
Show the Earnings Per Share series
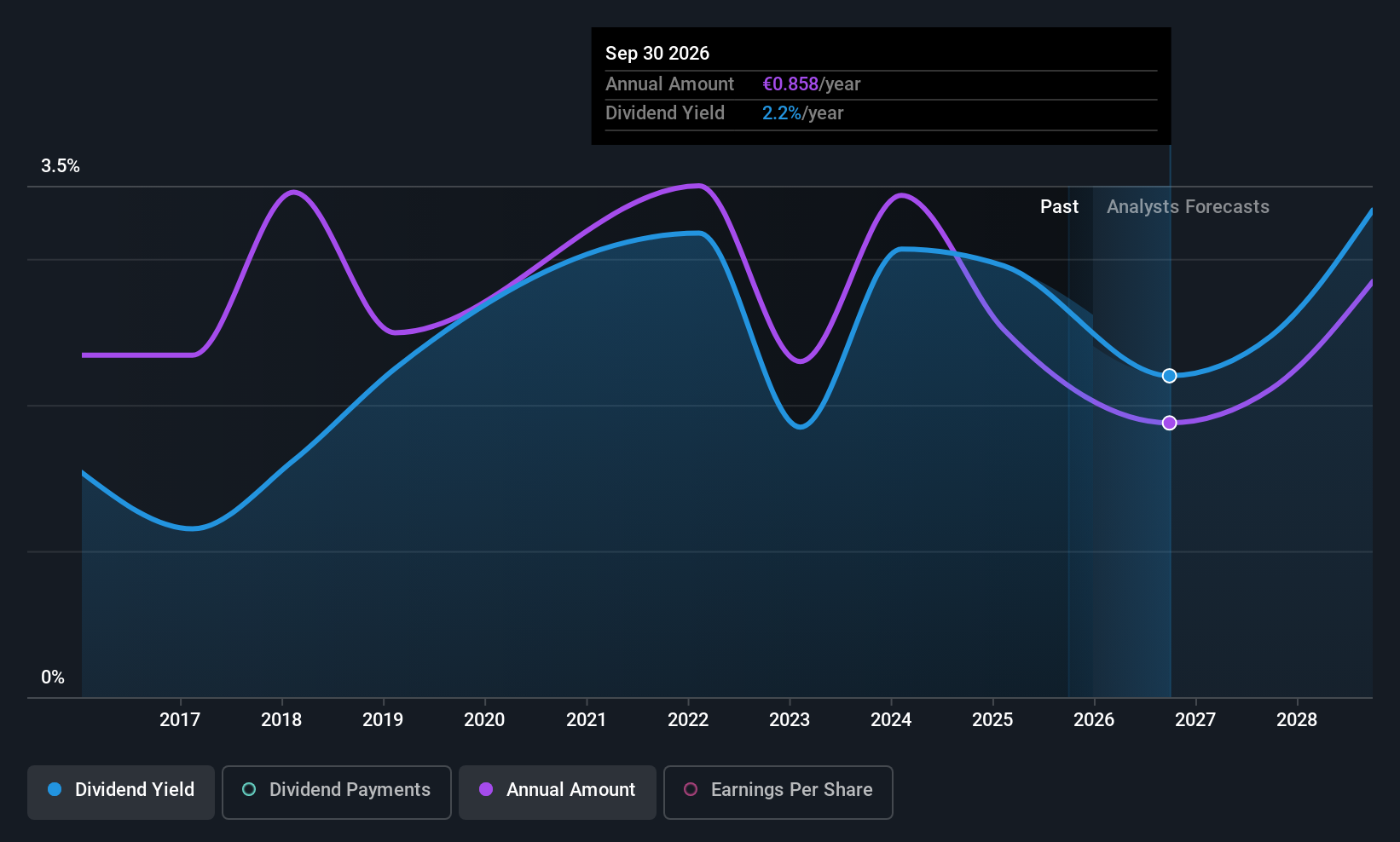pos(778,792)
